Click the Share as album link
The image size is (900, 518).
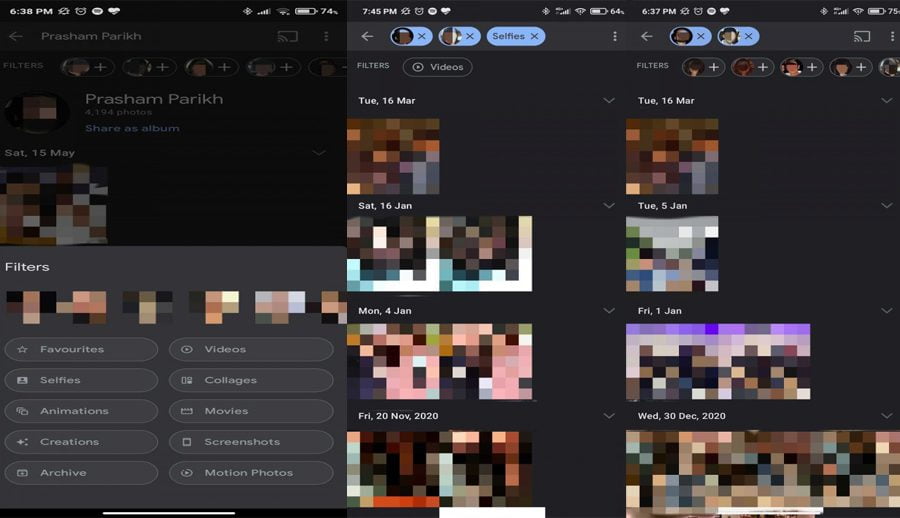click(x=132, y=128)
